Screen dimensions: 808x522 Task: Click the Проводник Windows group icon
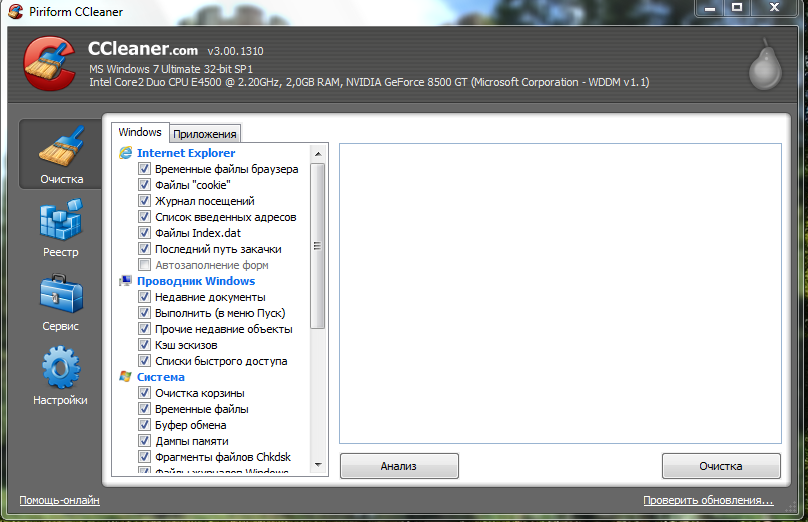[x=126, y=281]
